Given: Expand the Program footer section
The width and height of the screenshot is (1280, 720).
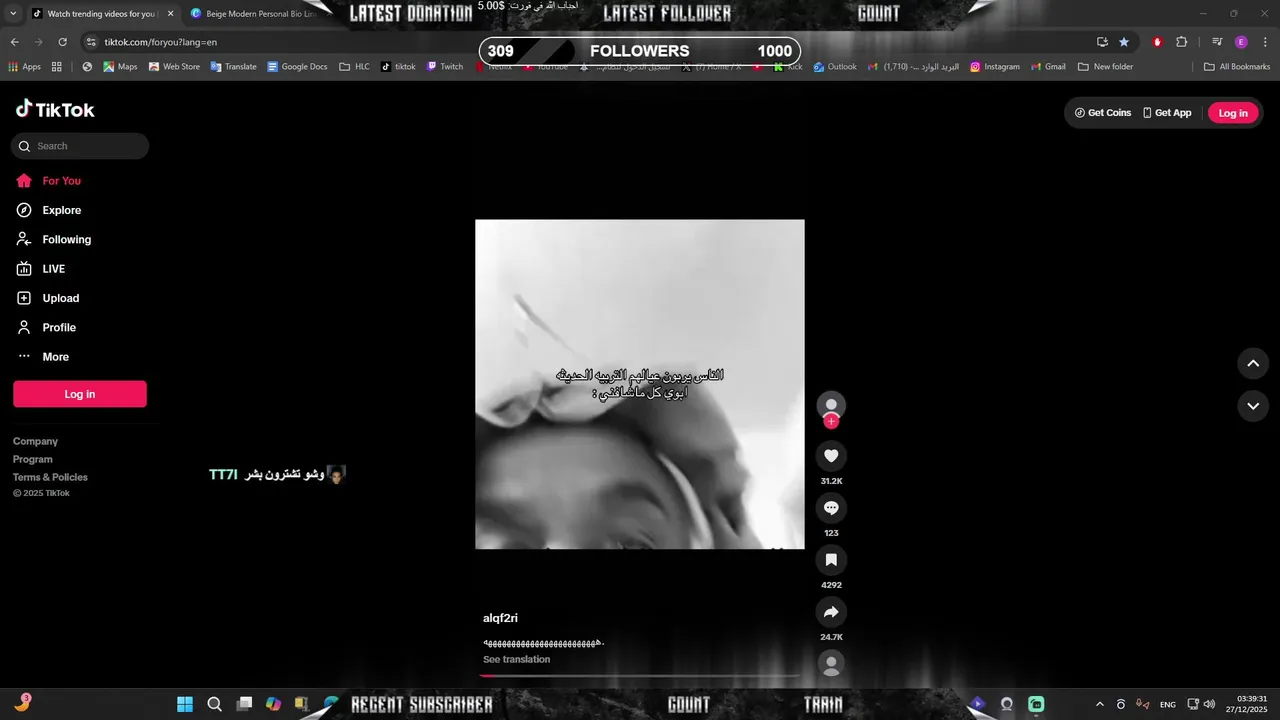Looking at the screenshot, I should pos(33,459).
